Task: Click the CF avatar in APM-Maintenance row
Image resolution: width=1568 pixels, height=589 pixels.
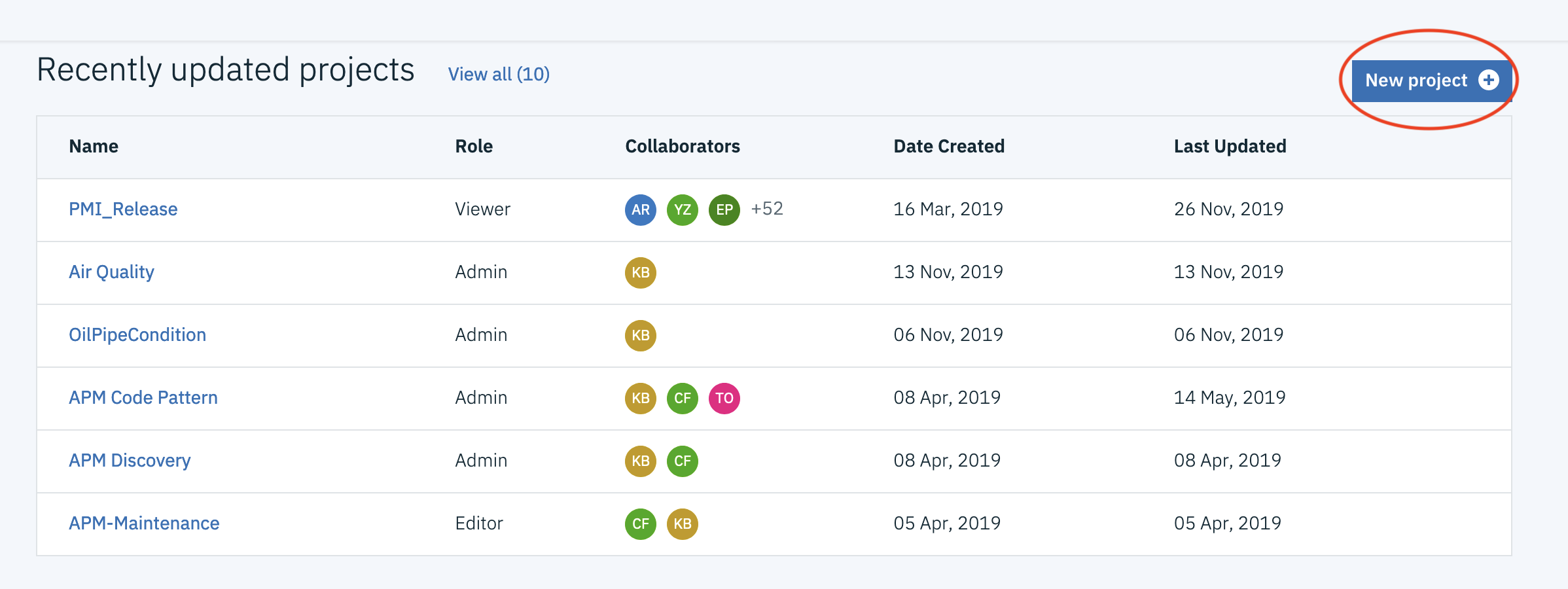Action: point(641,524)
